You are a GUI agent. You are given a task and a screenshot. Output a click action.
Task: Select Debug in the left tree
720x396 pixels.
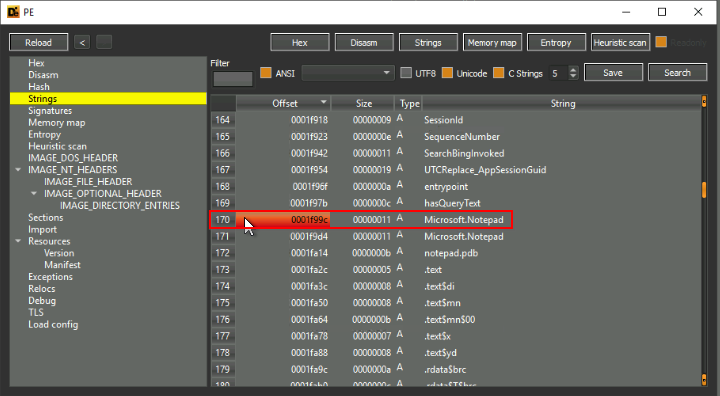pos(42,301)
